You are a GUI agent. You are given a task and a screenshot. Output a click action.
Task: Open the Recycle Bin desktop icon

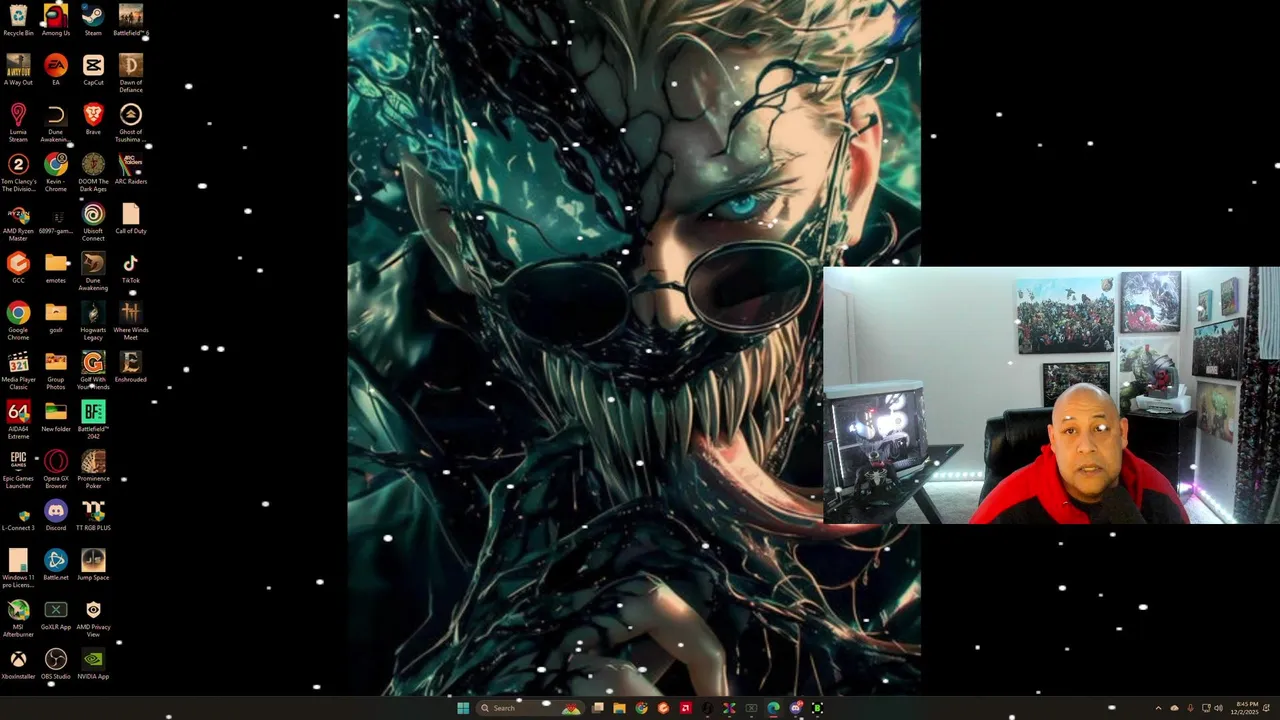tap(18, 20)
